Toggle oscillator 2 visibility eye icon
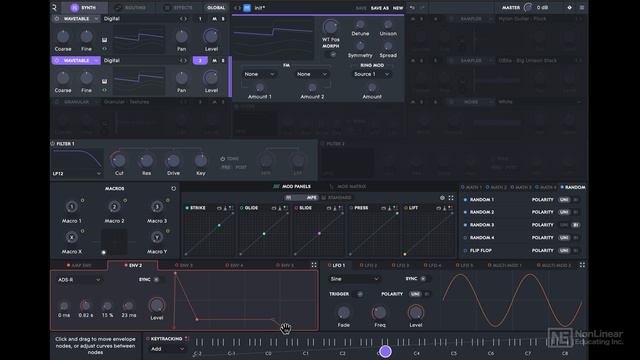The height and width of the screenshot is (360, 640). (x=104, y=90)
